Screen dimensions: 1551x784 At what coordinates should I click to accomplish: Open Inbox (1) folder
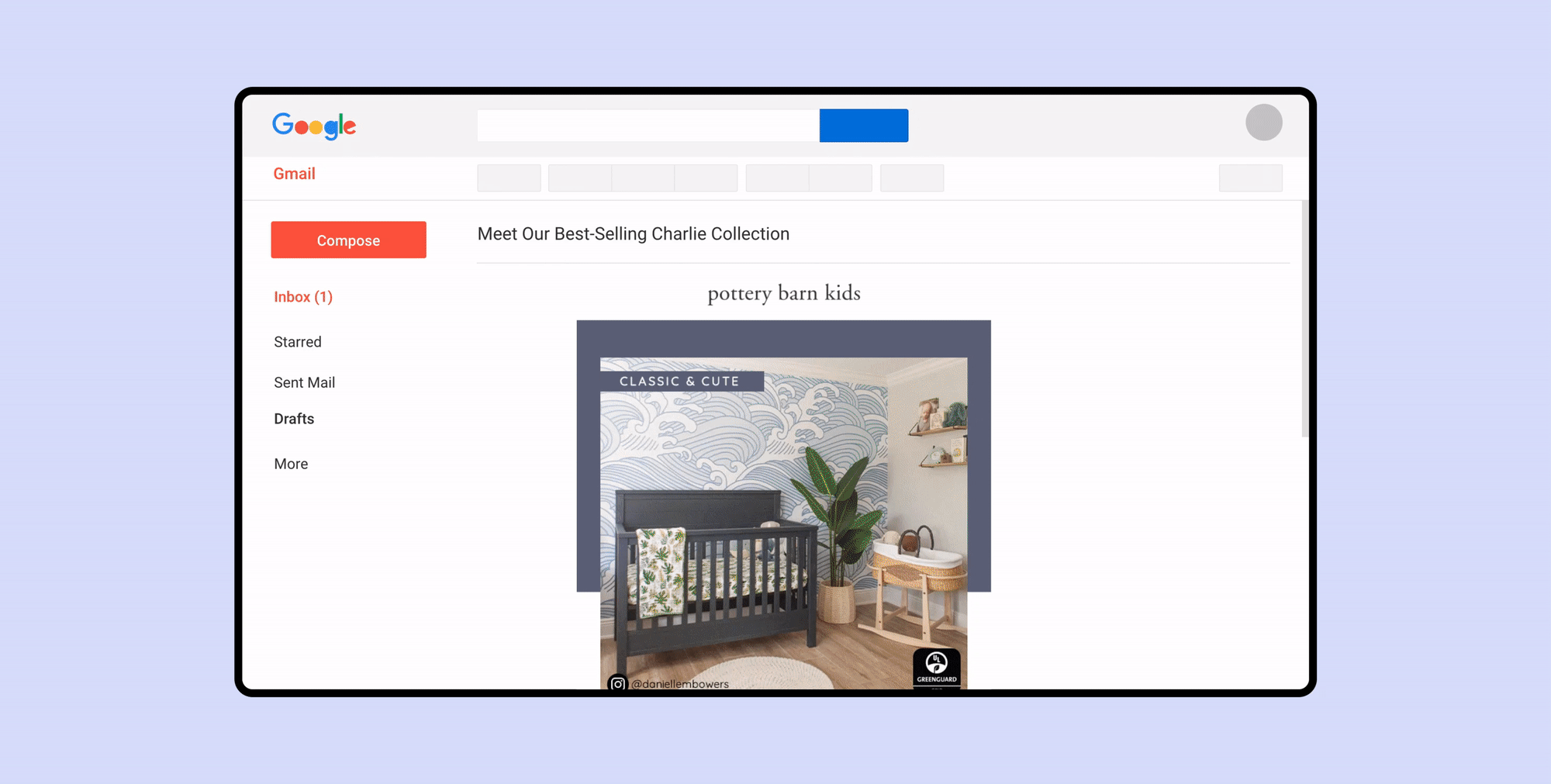(x=303, y=297)
